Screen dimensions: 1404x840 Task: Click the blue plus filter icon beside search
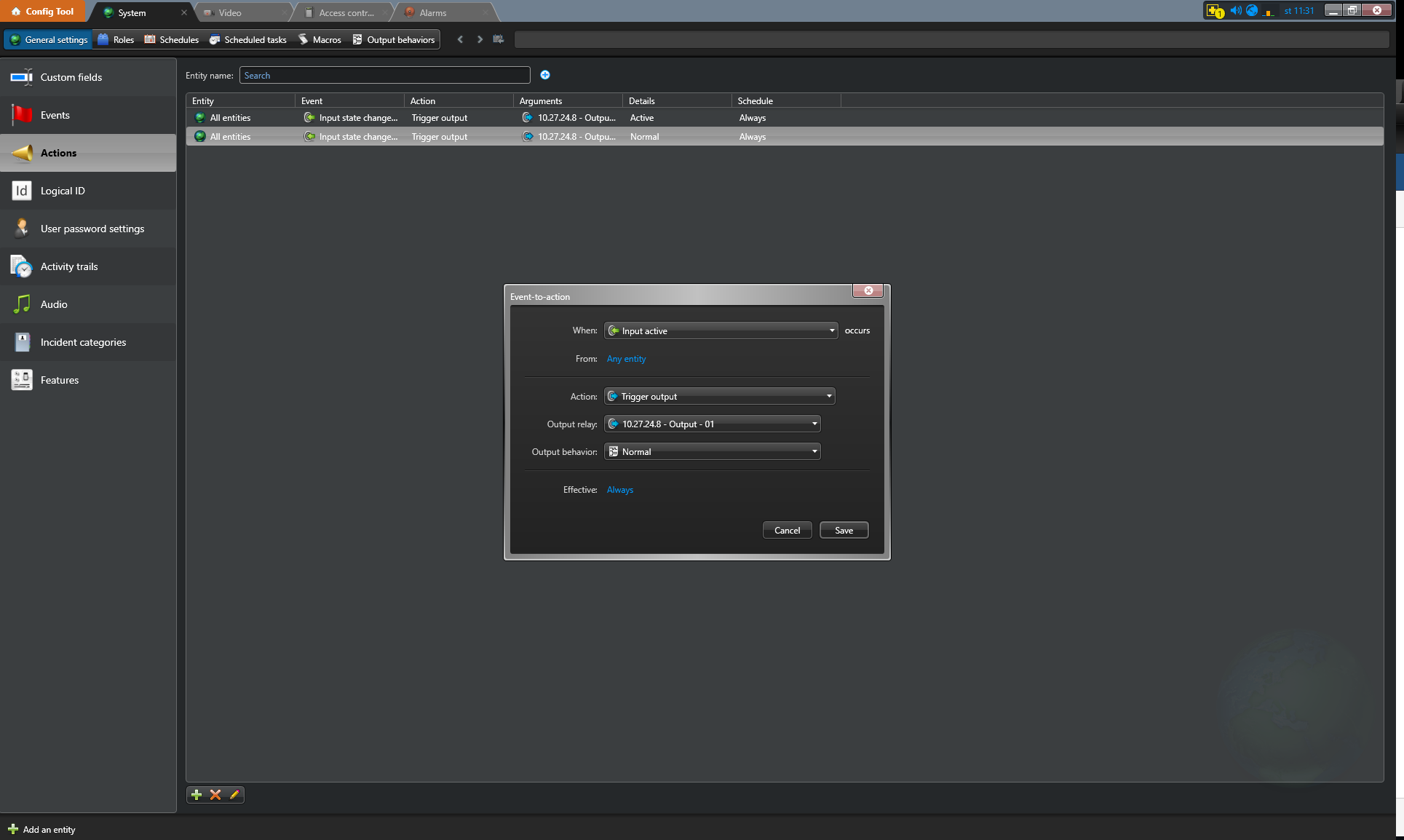pos(545,75)
